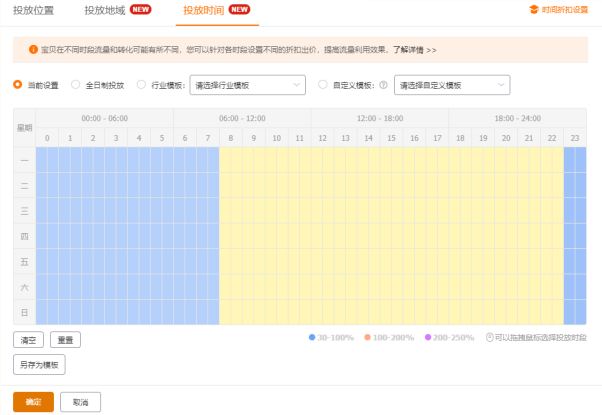The height and width of the screenshot is (415, 602).
Task: Click the 三 (Wednesday) row label
Action: pos(25,211)
